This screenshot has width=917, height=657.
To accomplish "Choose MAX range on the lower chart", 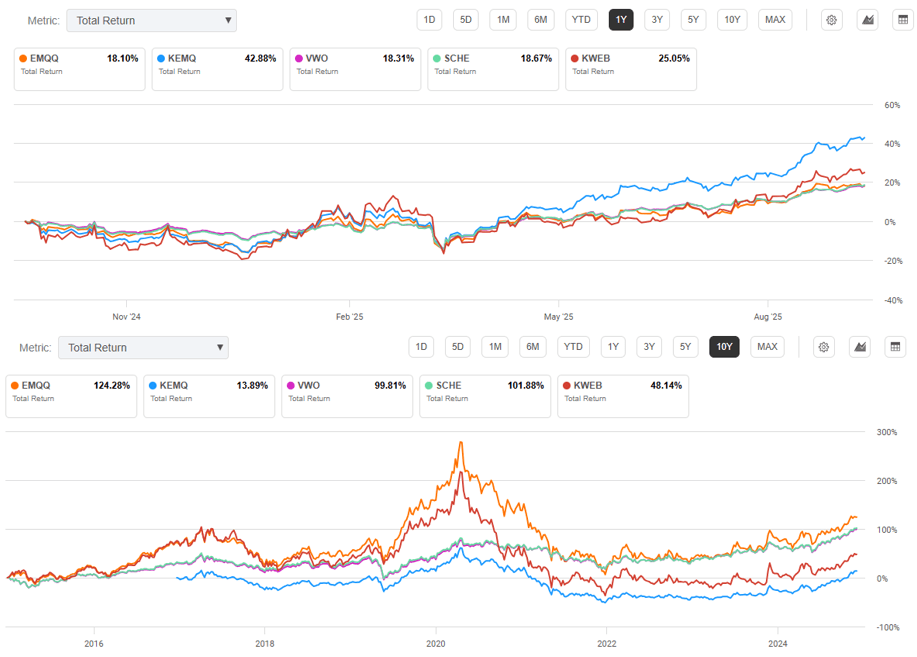I will (767, 347).
